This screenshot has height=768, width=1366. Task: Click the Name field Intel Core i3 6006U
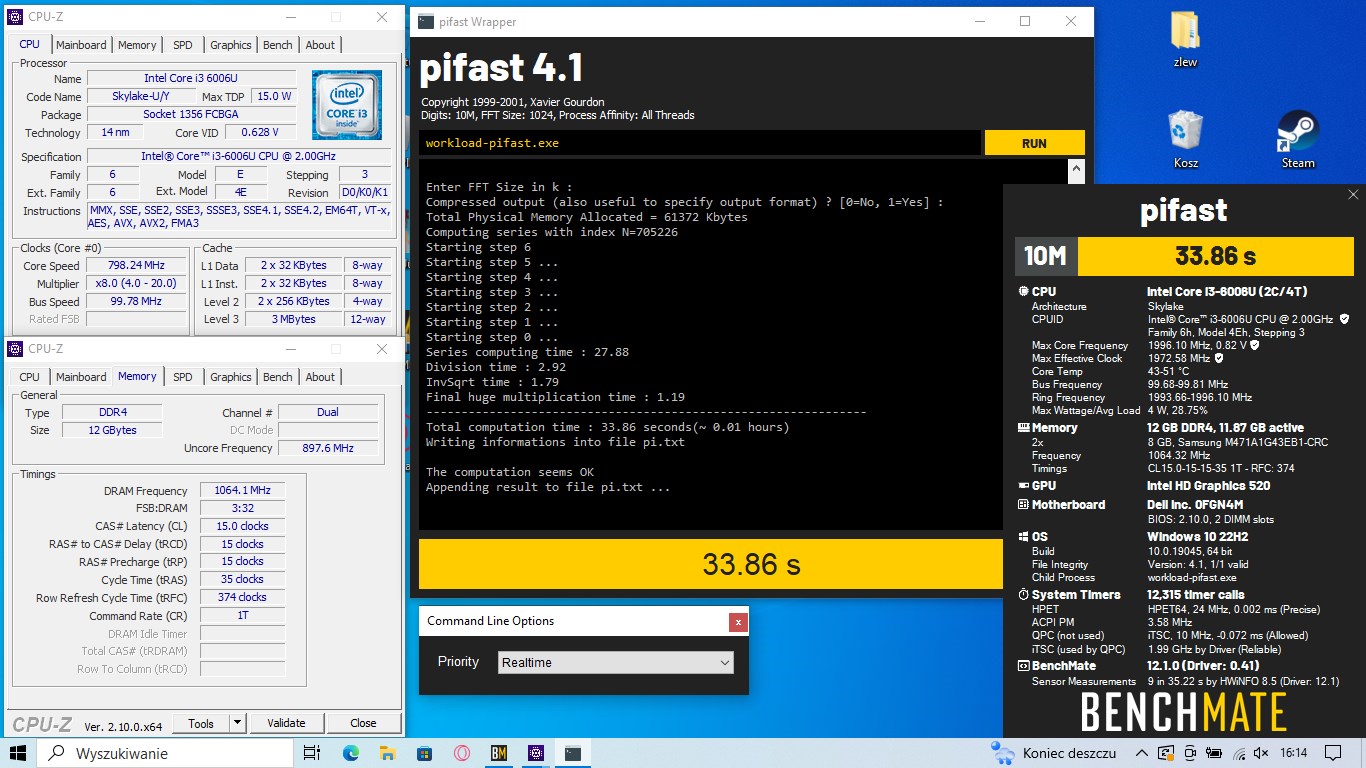click(x=192, y=78)
